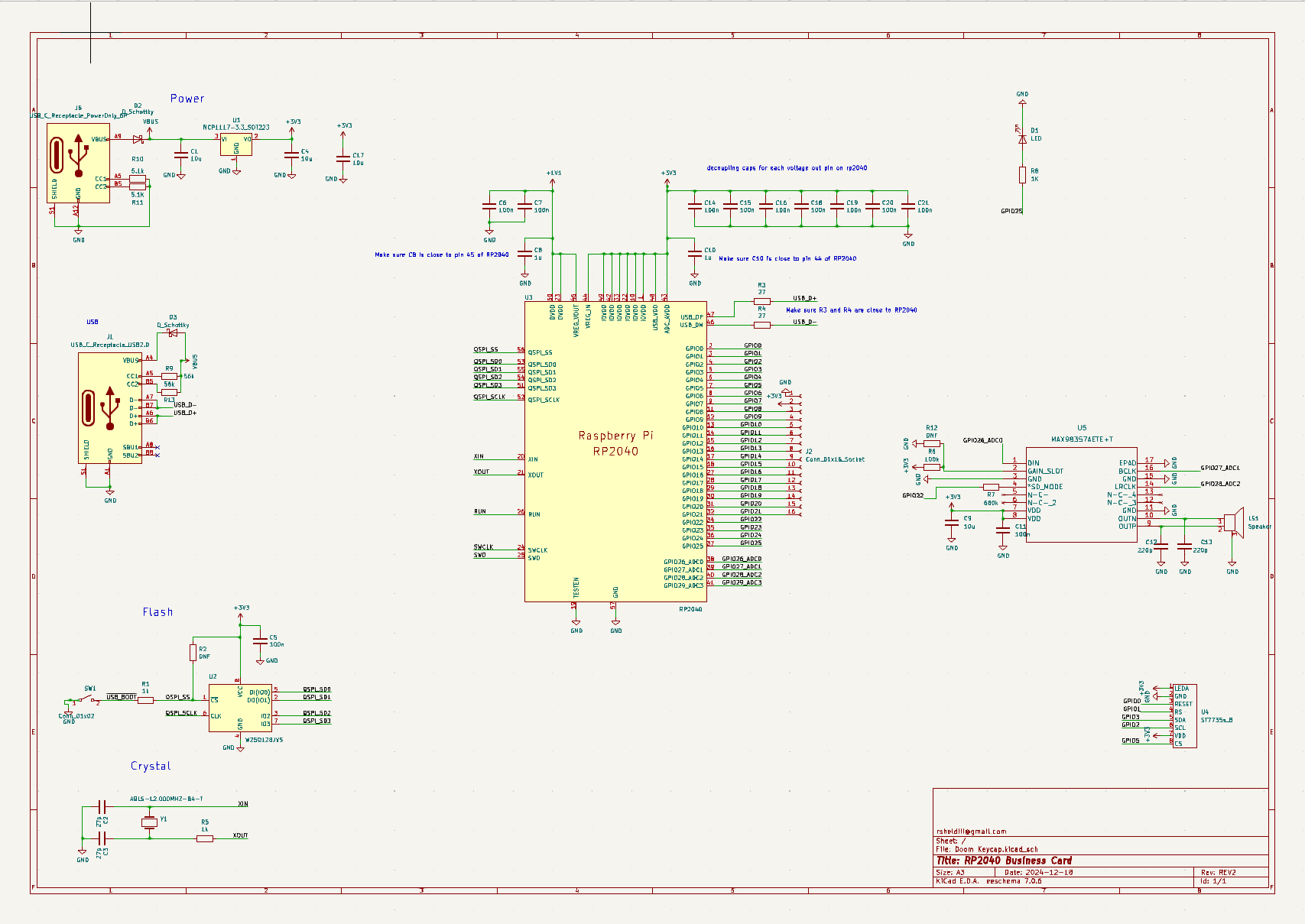Select the J1 USB-C USB2.0 receptacle symbol
1305x924 pixels.
tap(110, 407)
